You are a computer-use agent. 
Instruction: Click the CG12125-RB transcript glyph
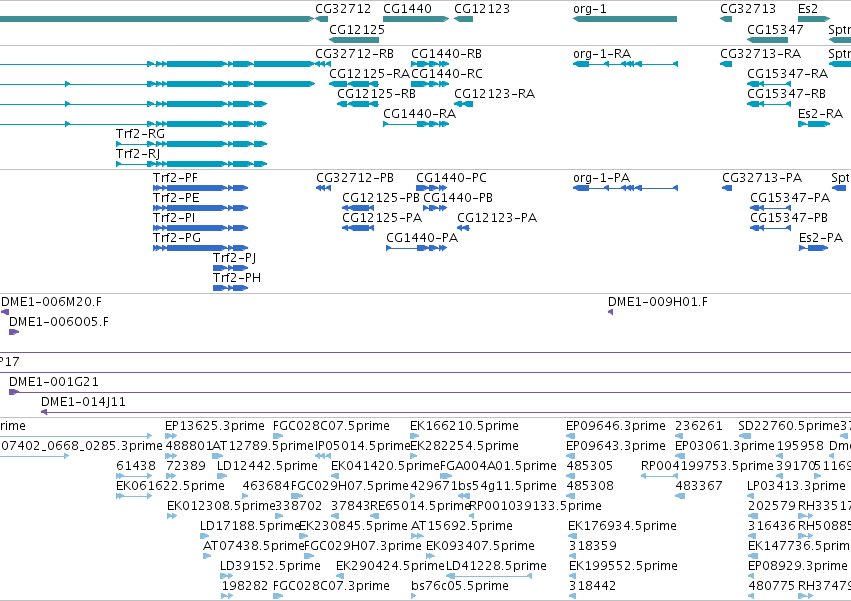click(358, 104)
